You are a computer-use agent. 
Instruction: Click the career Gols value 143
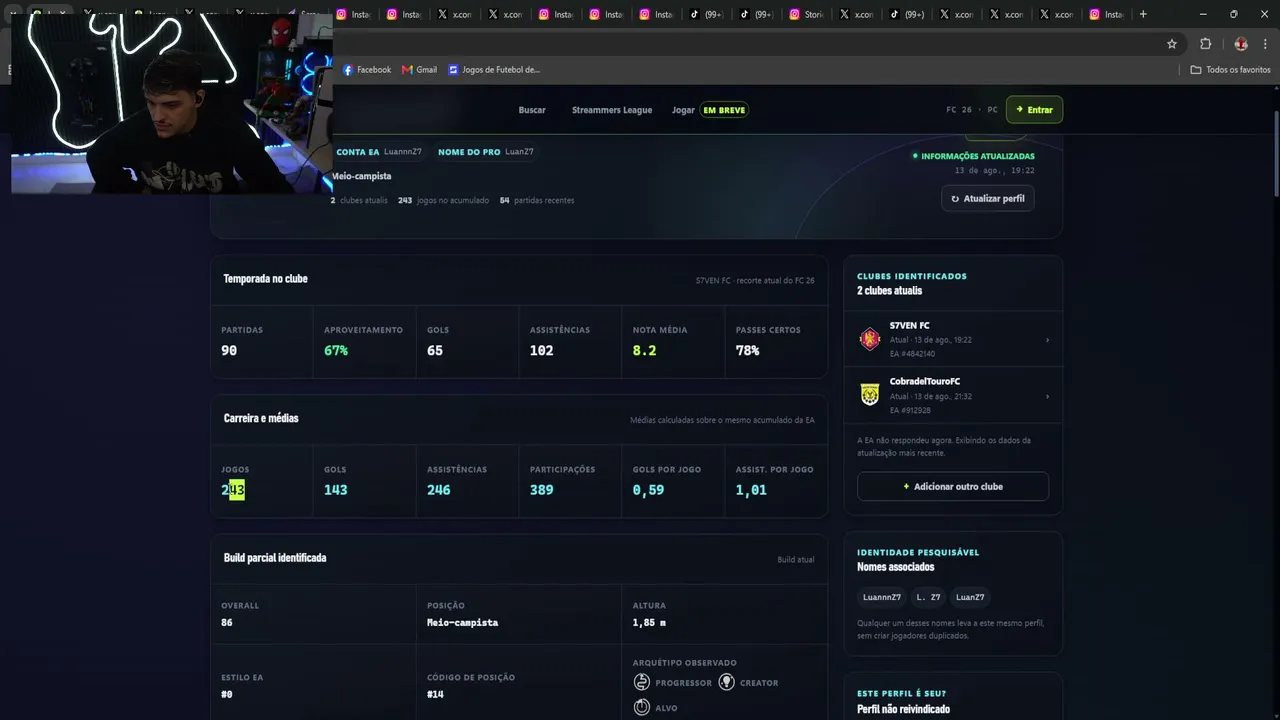tap(336, 490)
